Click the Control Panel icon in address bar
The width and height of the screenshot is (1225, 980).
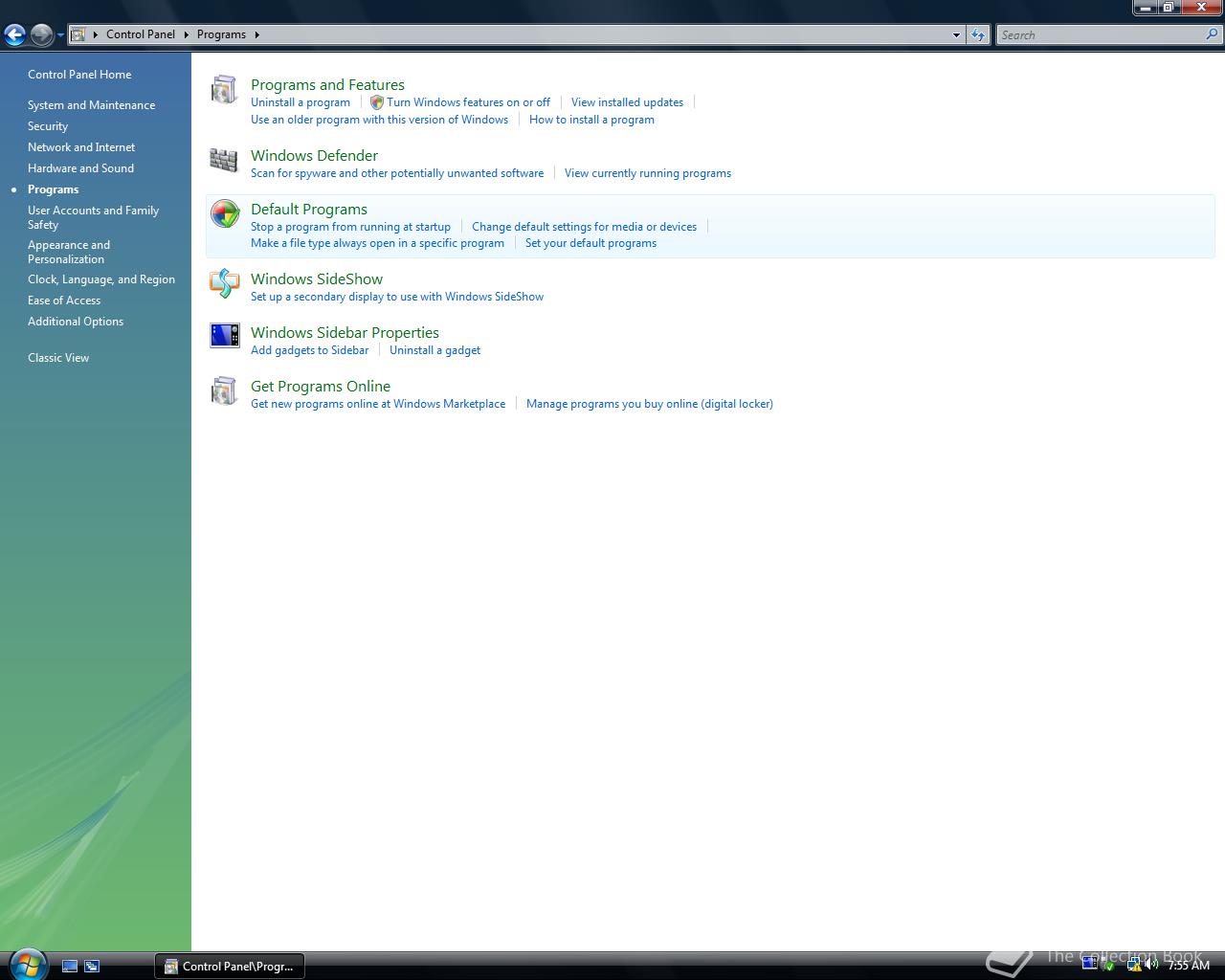click(78, 34)
